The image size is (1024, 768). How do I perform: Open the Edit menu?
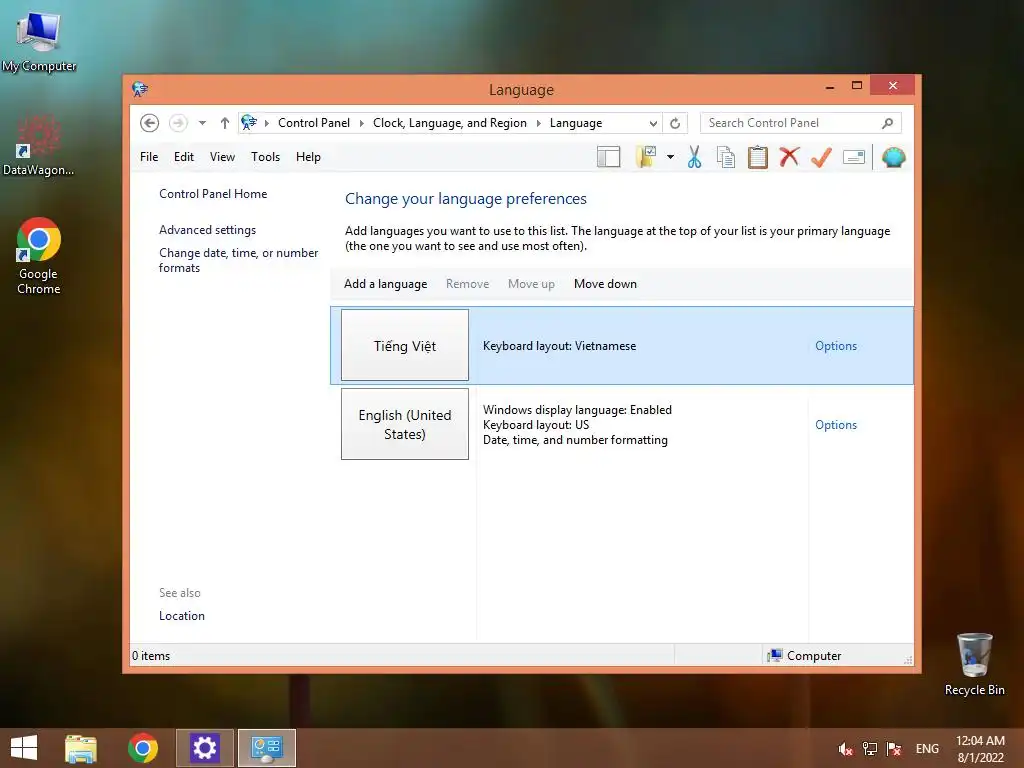tap(184, 157)
